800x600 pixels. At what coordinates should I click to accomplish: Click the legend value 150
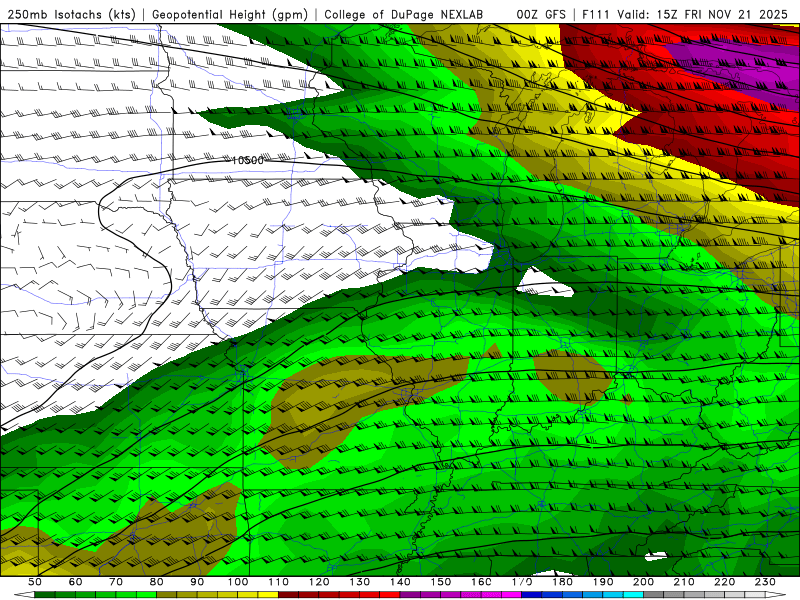pyautogui.click(x=441, y=582)
